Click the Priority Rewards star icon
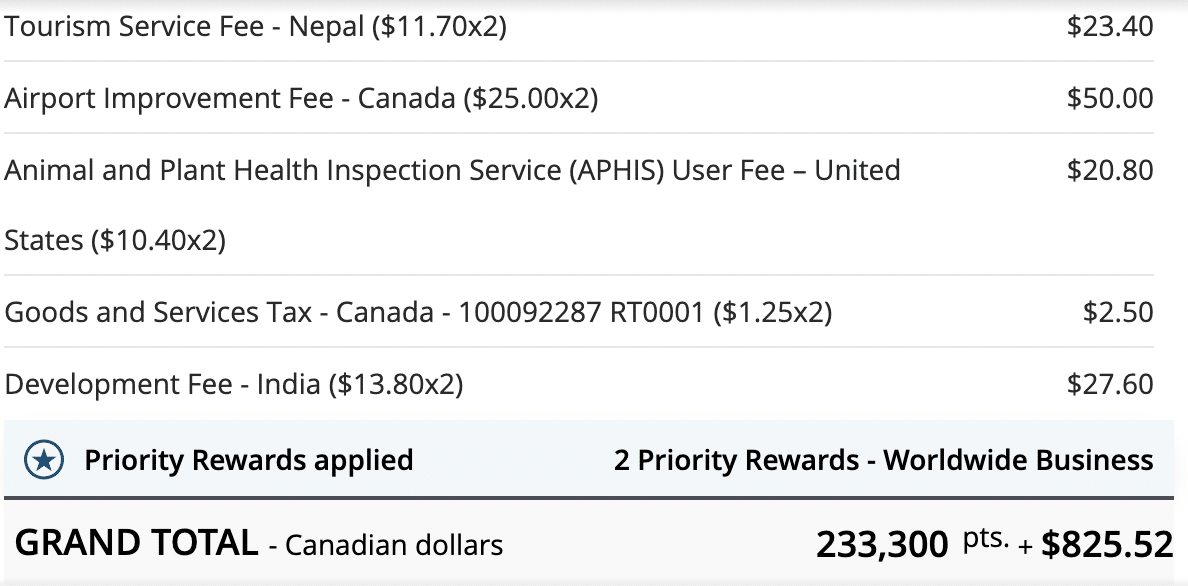This screenshot has width=1188, height=586. (x=44, y=460)
